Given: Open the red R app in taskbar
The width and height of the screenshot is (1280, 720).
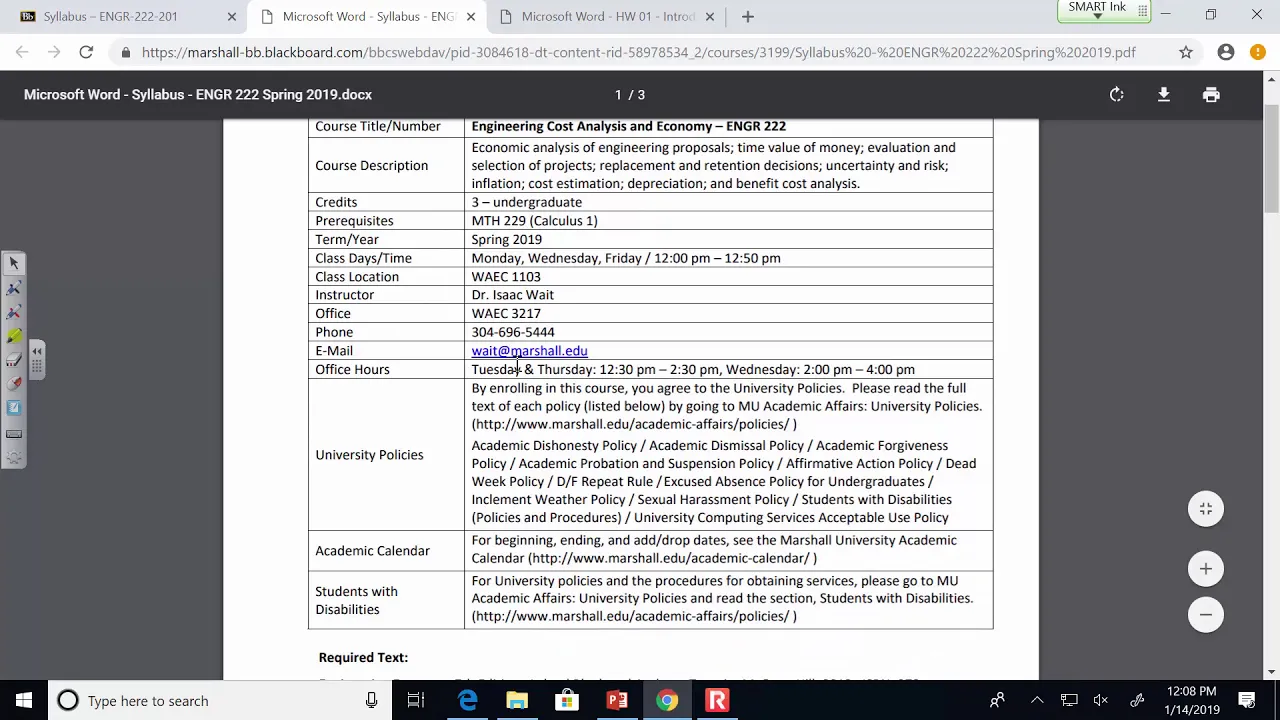Looking at the screenshot, I should pos(717,701).
